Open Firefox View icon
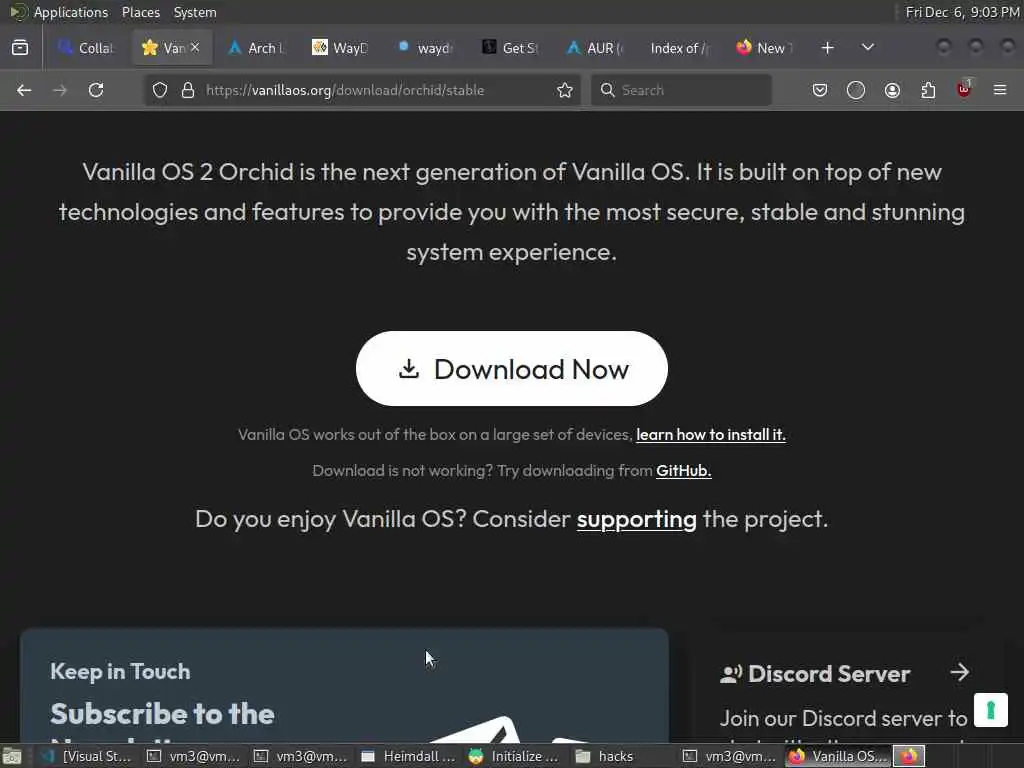 tap(20, 48)
